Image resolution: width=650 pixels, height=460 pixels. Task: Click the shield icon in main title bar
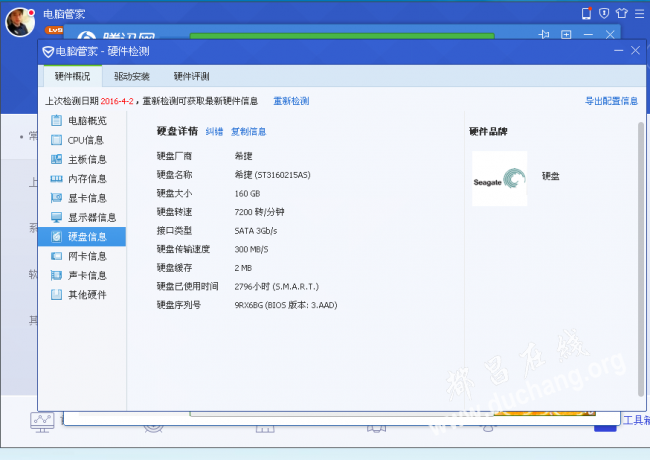(x=604, y=13)
